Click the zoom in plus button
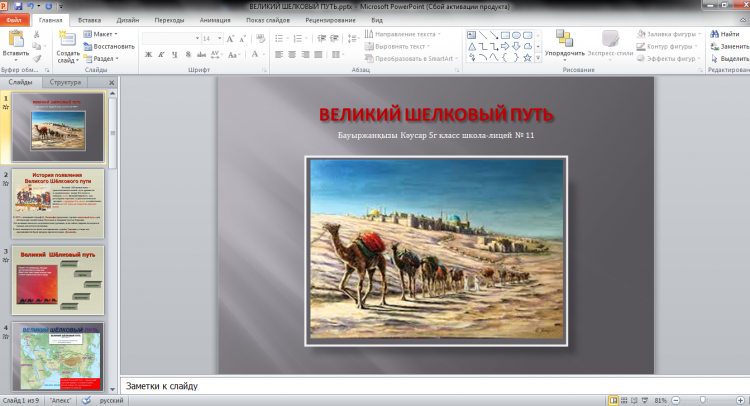 (x=740, y=400)
